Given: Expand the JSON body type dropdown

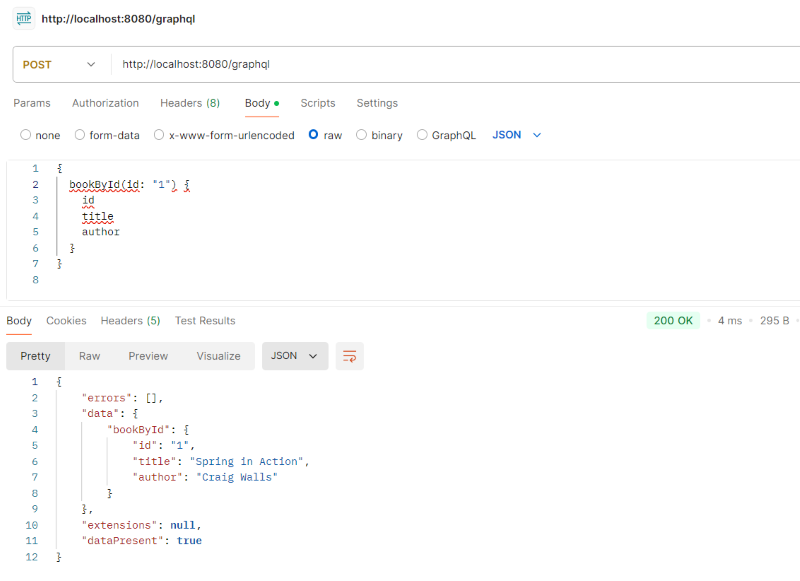Looking at the screenshot, I should click(x=517, y=135).
